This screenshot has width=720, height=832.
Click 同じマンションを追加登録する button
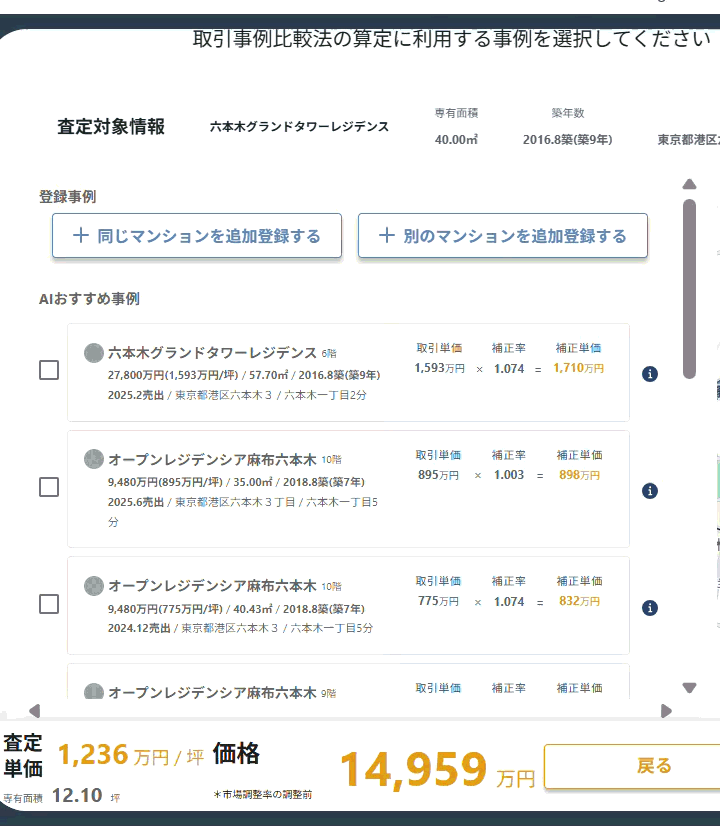point(197,235)
